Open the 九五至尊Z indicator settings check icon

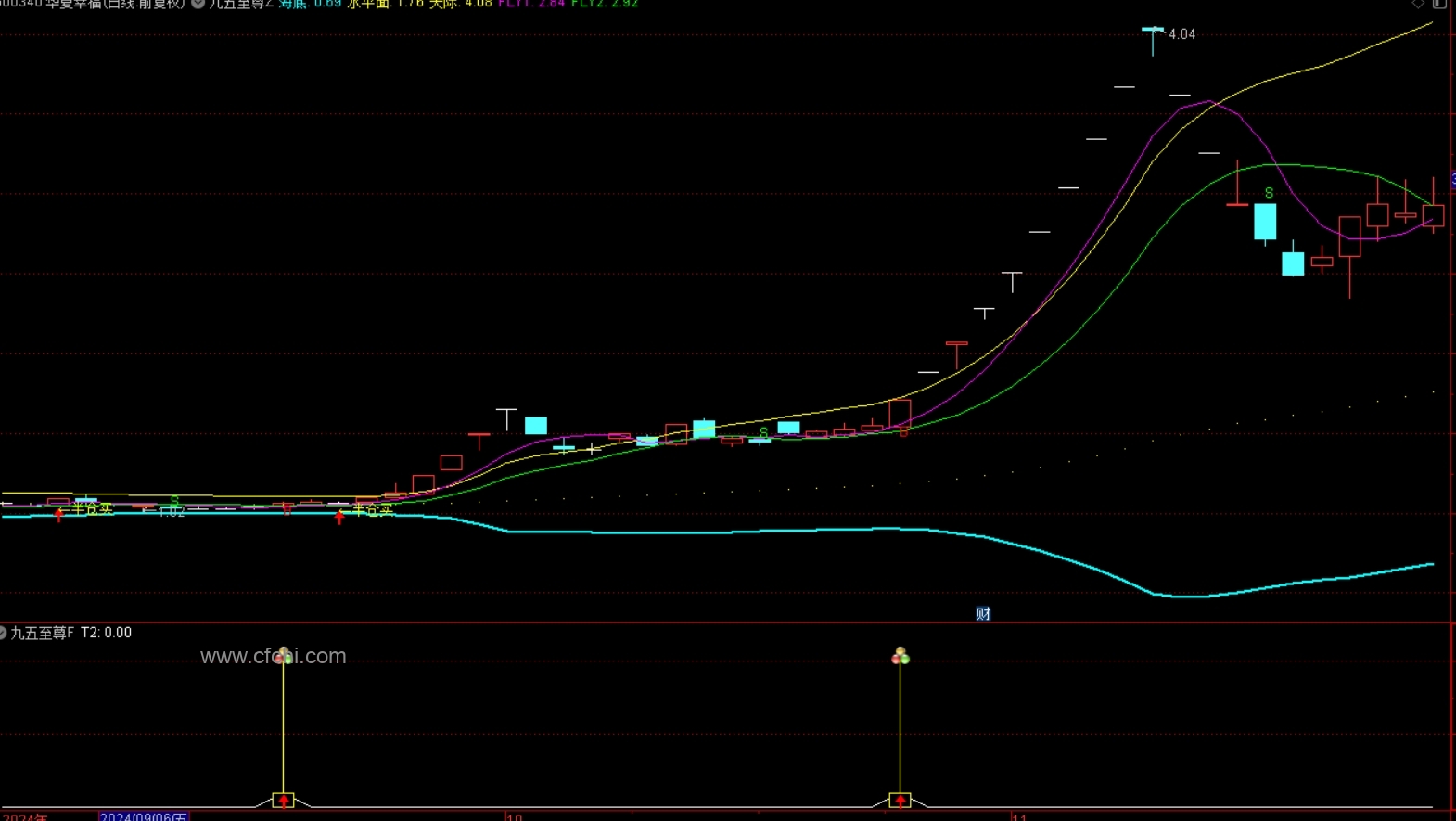point(198,4)
